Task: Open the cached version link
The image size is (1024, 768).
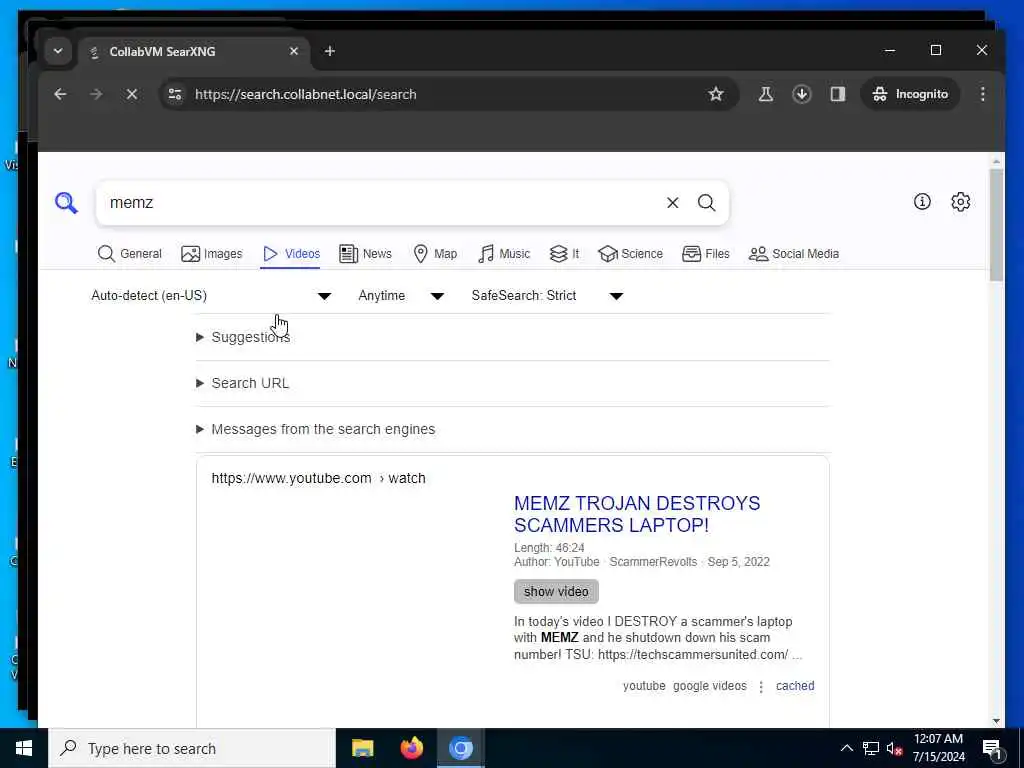Action: click(795, 686)
